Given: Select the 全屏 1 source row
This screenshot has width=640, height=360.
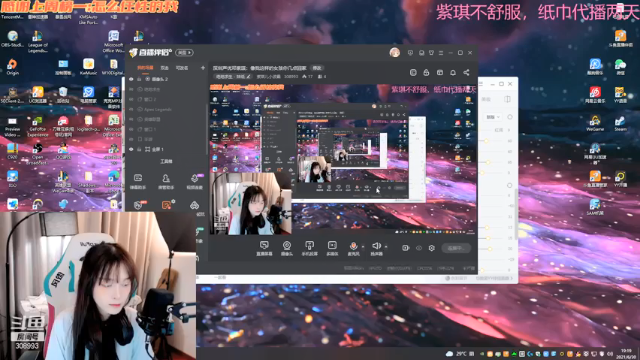Looking at the screenshot, I should (x=166, y=149).
